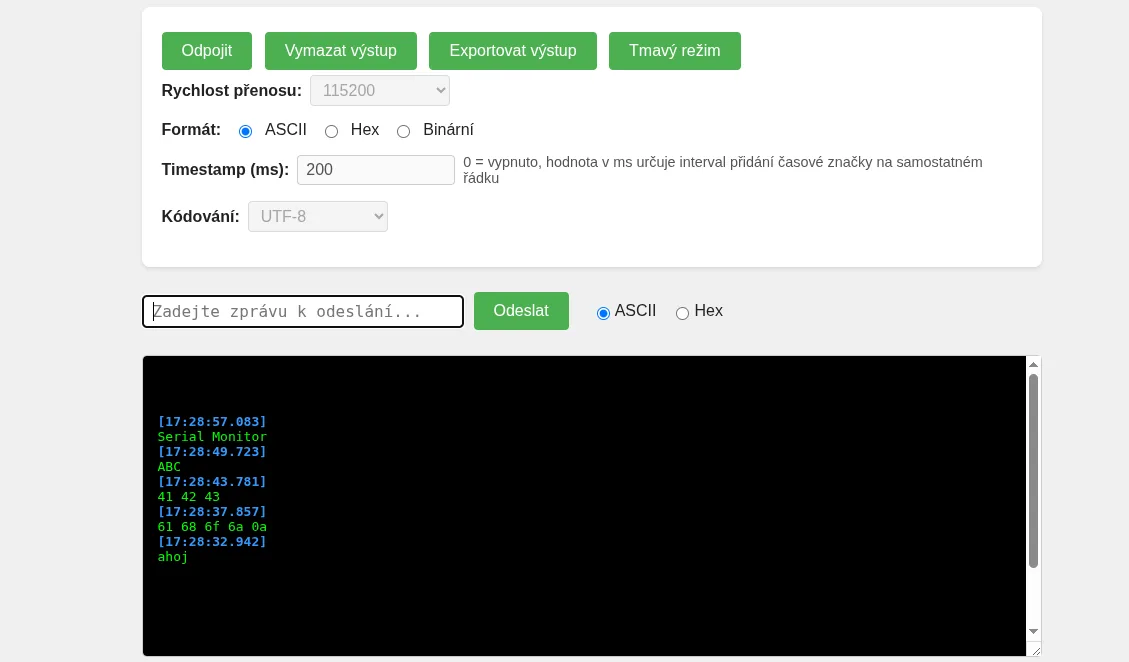Focus the Timestamp (ms) field

(x=375, y=170)
